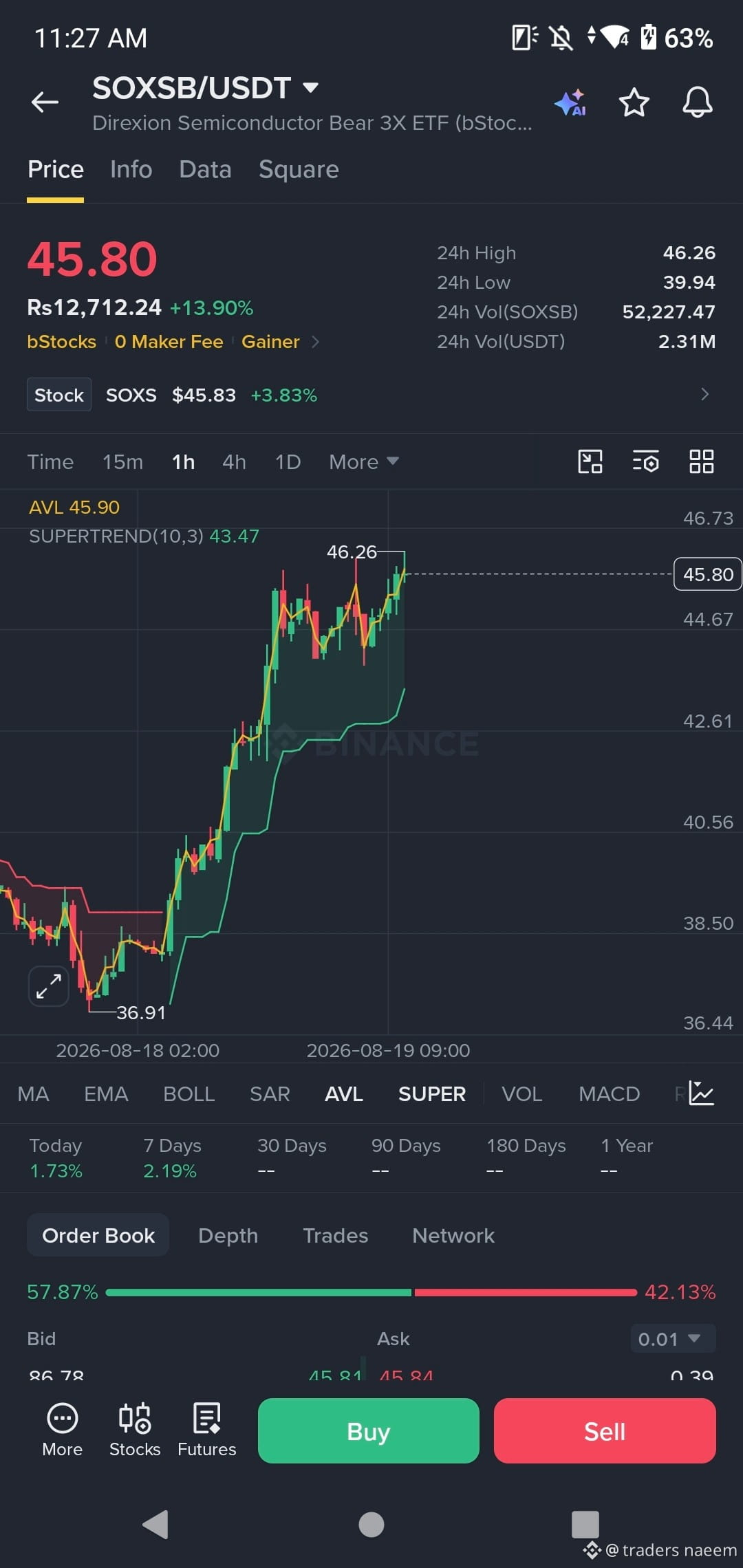
Task: Open the Order Book tab
Action: (98, 1235)
